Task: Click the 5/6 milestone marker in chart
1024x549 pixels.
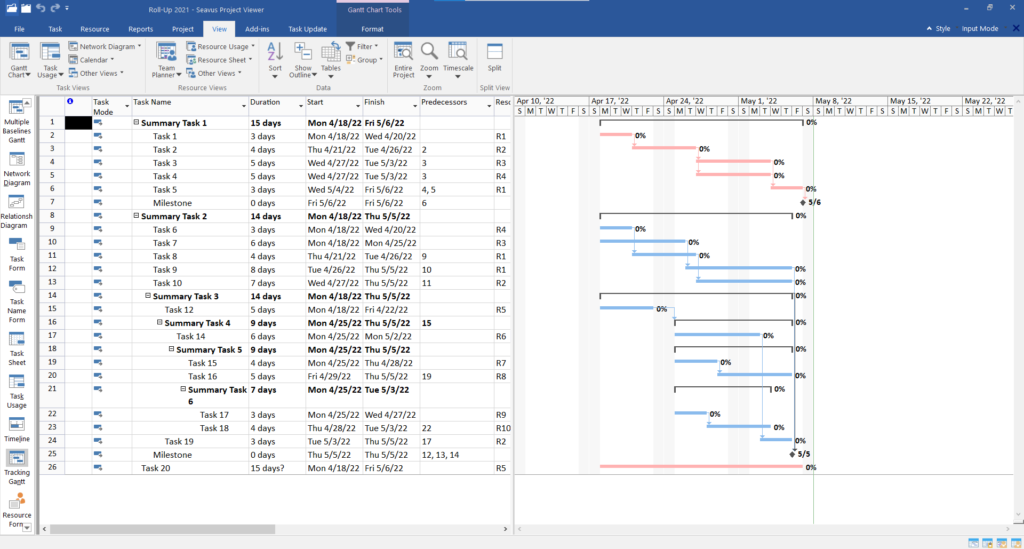Action: pos(803,202)
